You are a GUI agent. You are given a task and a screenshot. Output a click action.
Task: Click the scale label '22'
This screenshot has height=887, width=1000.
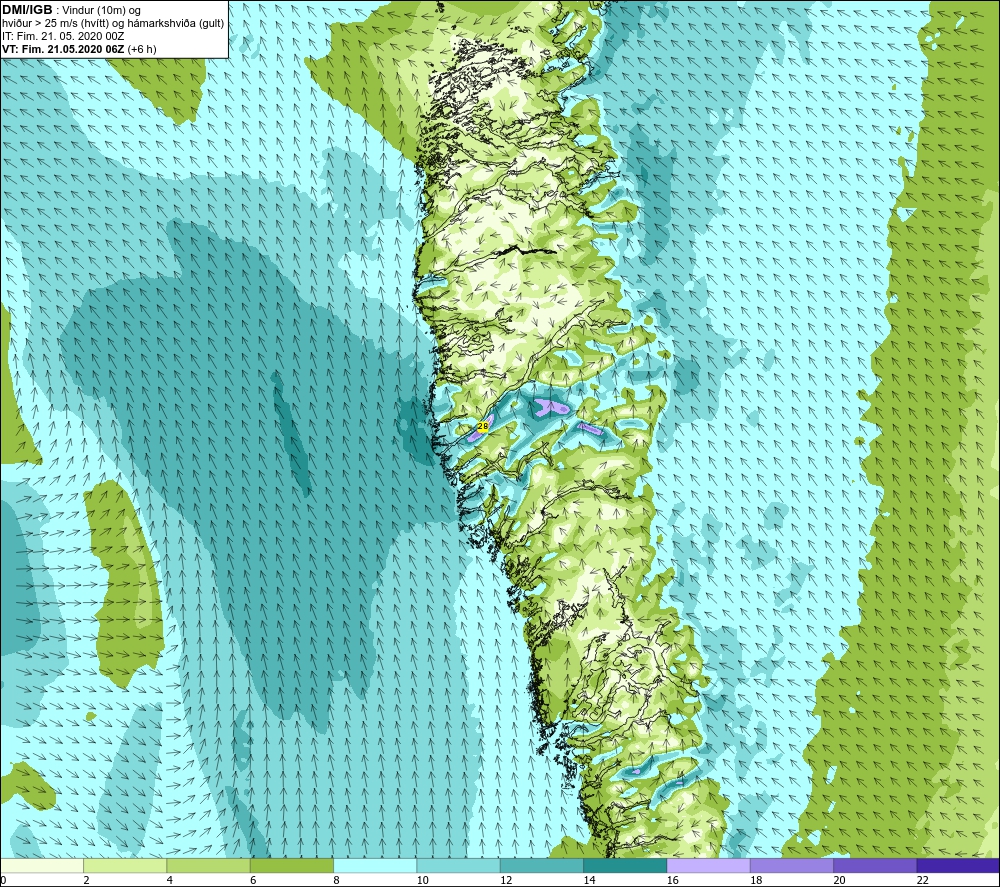[922, 880]
